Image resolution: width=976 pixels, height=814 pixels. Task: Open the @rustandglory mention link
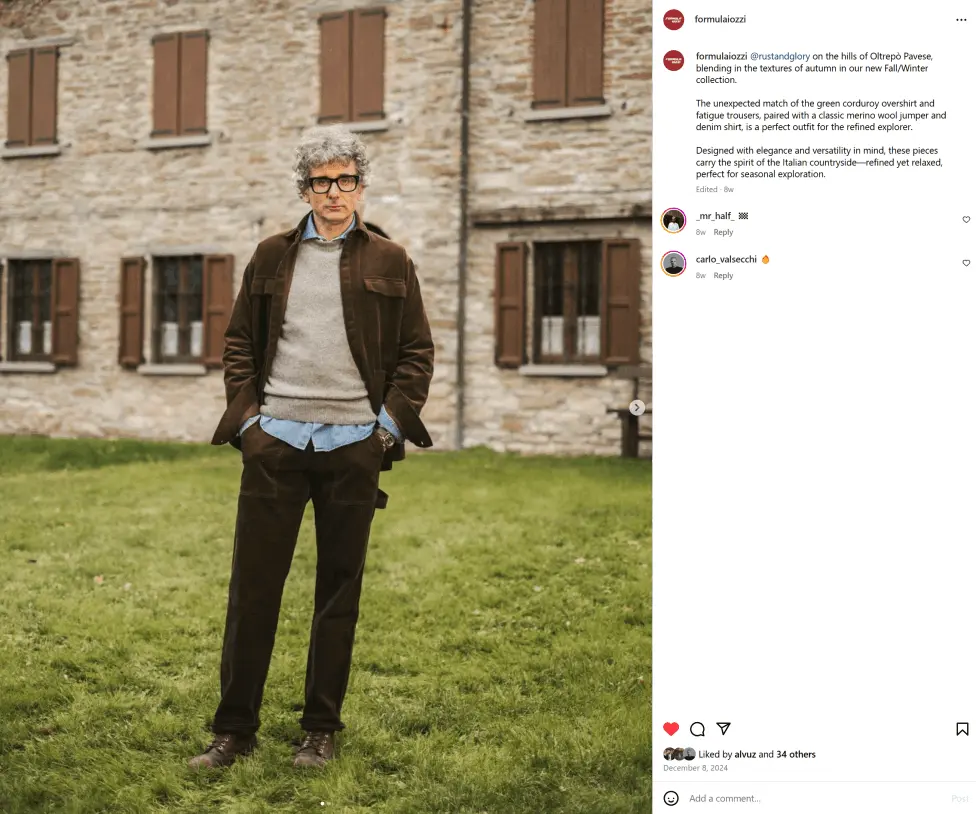[780, 56]
